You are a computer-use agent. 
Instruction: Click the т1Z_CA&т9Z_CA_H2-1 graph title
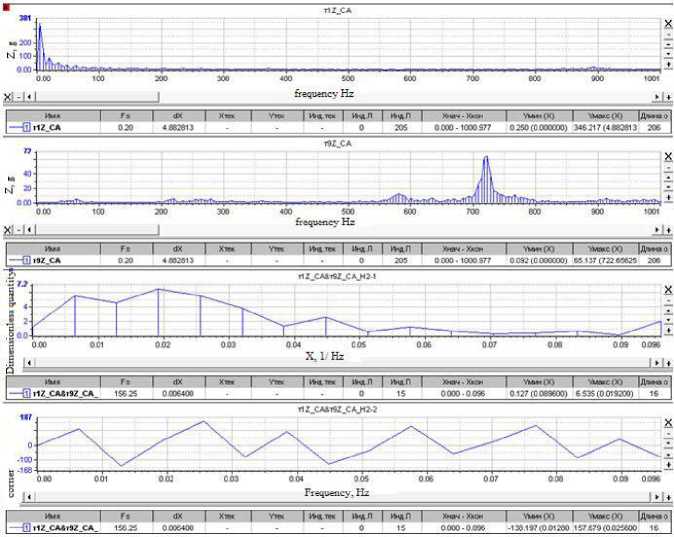tap(337, 276)
